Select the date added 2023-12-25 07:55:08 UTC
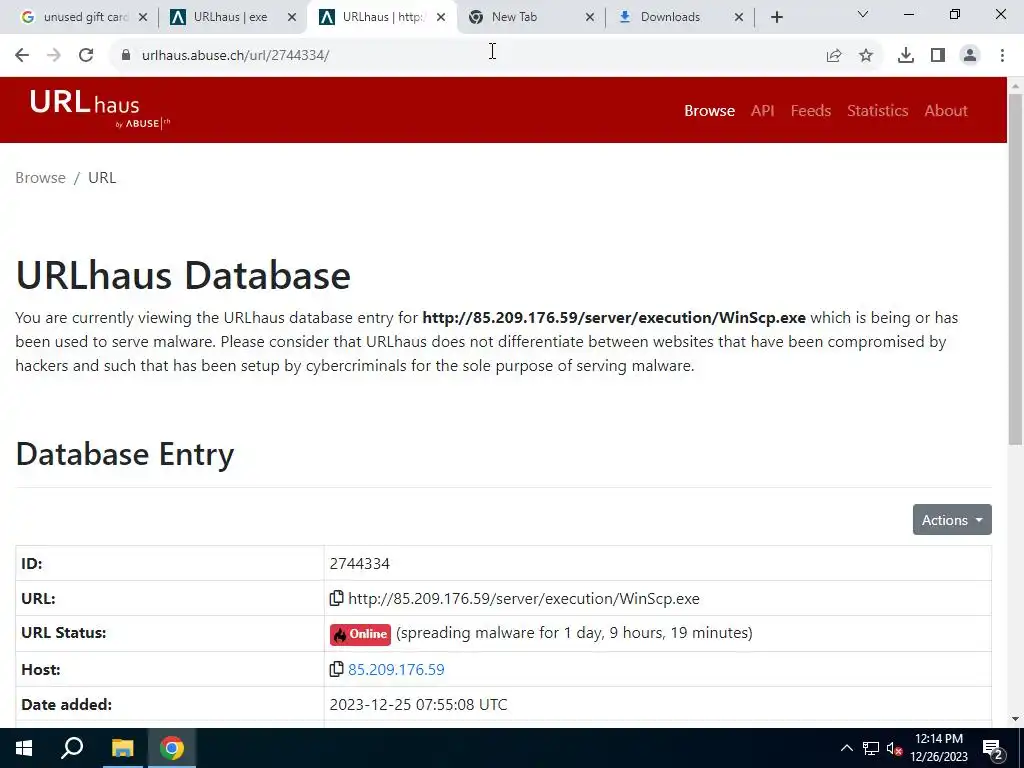The image size is (1024, 768). click(x=418, y=705)
